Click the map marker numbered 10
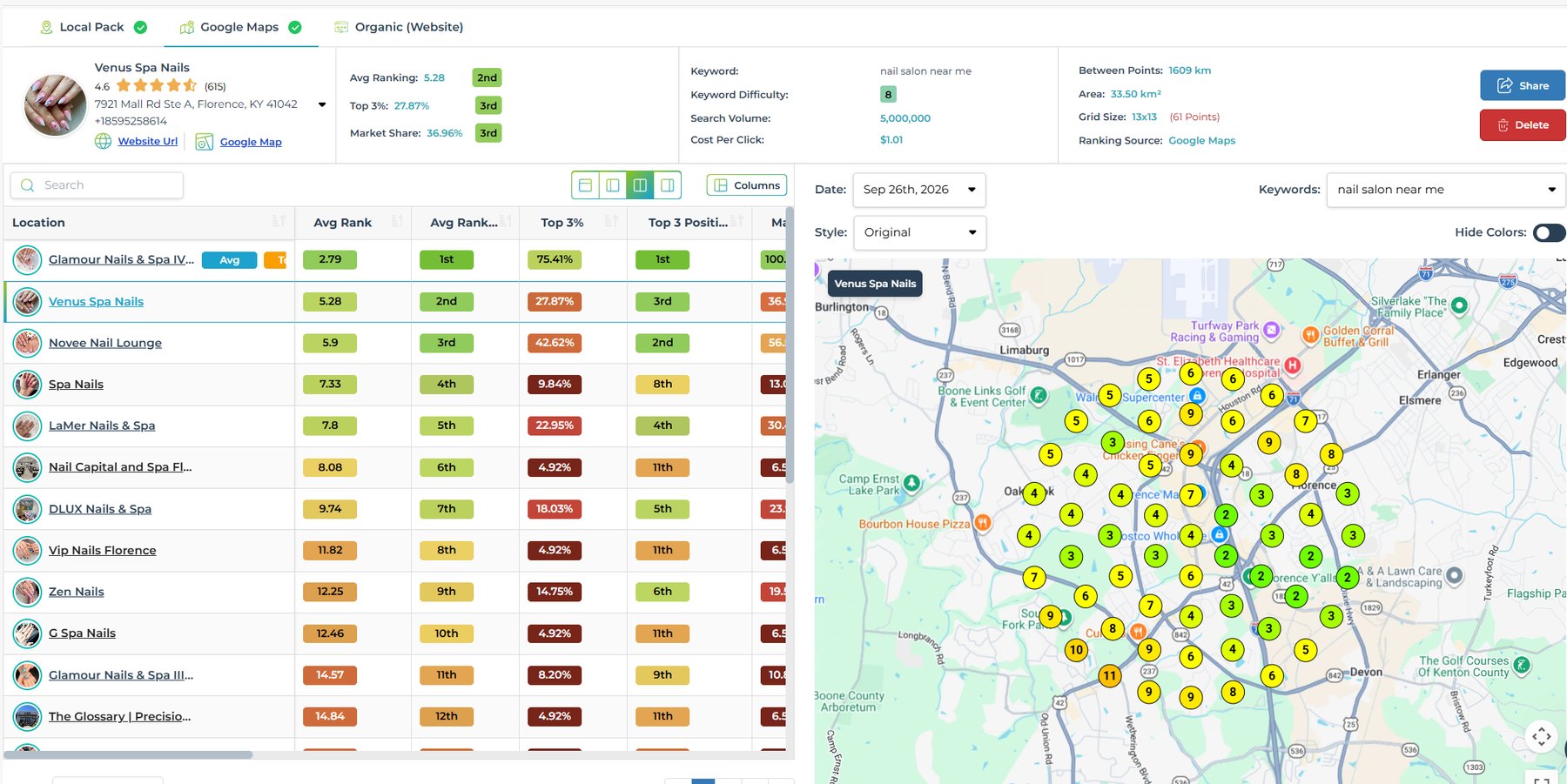1567x784 pixels. [x=1077, y=649]
